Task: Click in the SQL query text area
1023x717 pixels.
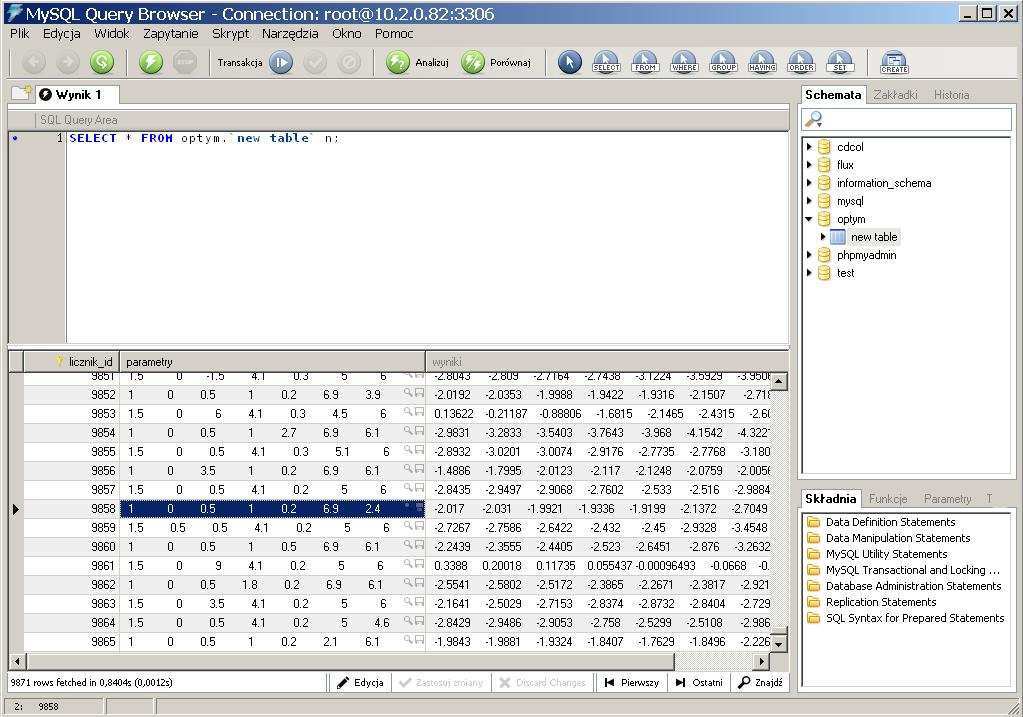Action: click(x=427, y=238)
